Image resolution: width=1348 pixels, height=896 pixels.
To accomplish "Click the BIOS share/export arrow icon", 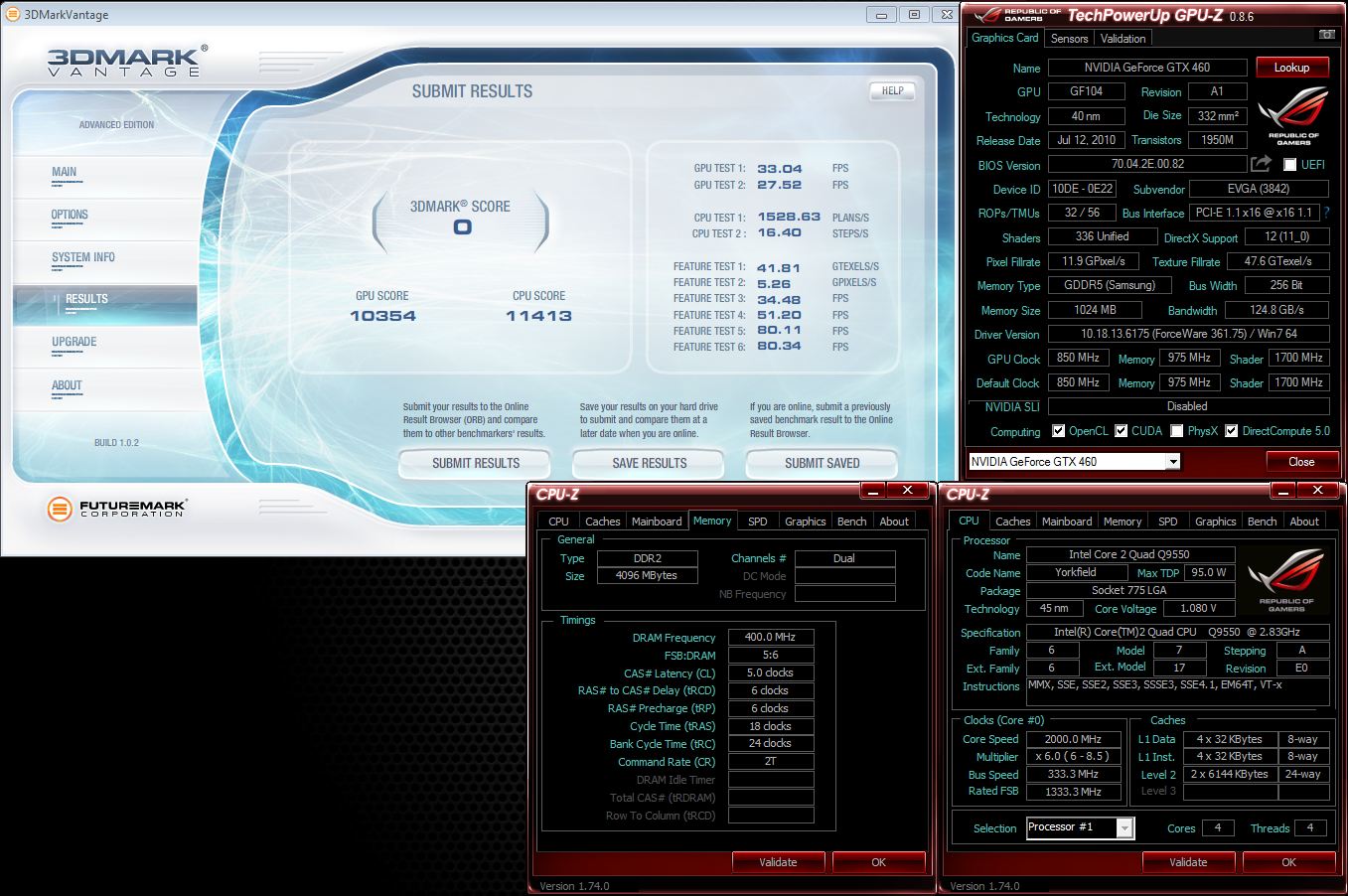I will [1261, 164].
